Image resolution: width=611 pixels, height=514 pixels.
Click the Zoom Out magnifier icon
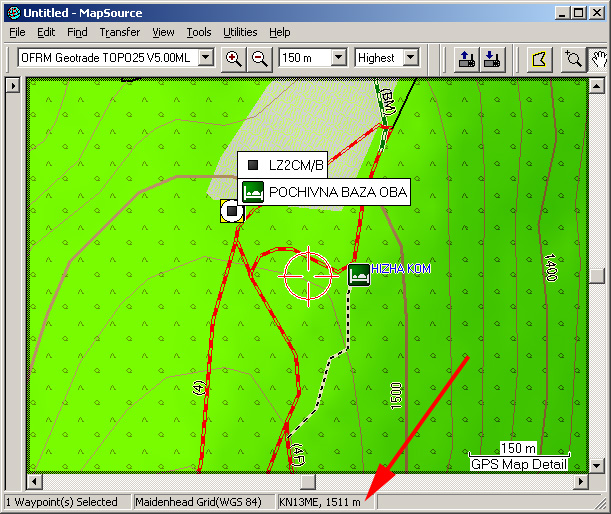260,59
